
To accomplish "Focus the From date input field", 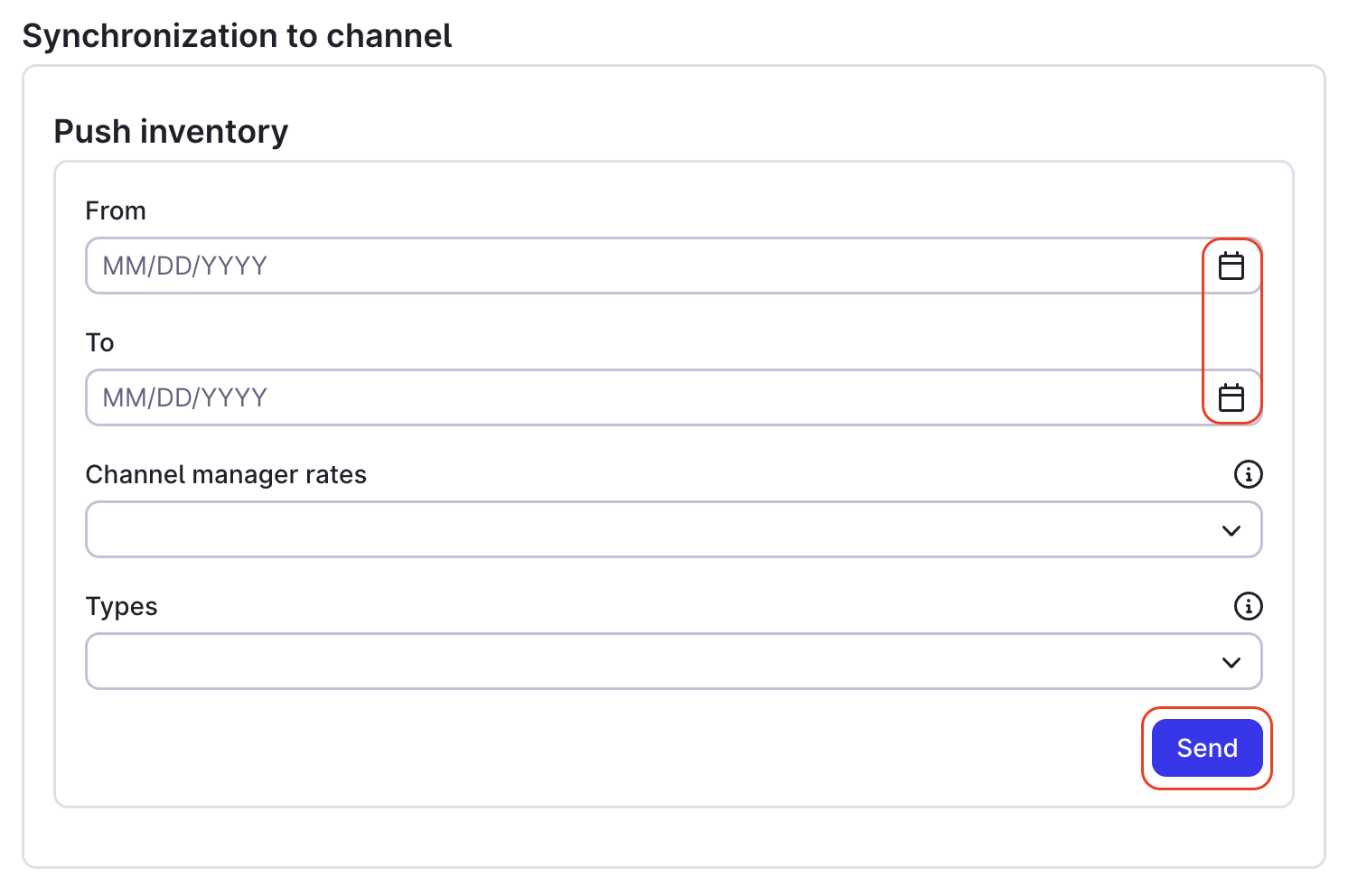I will click(673, 266).
